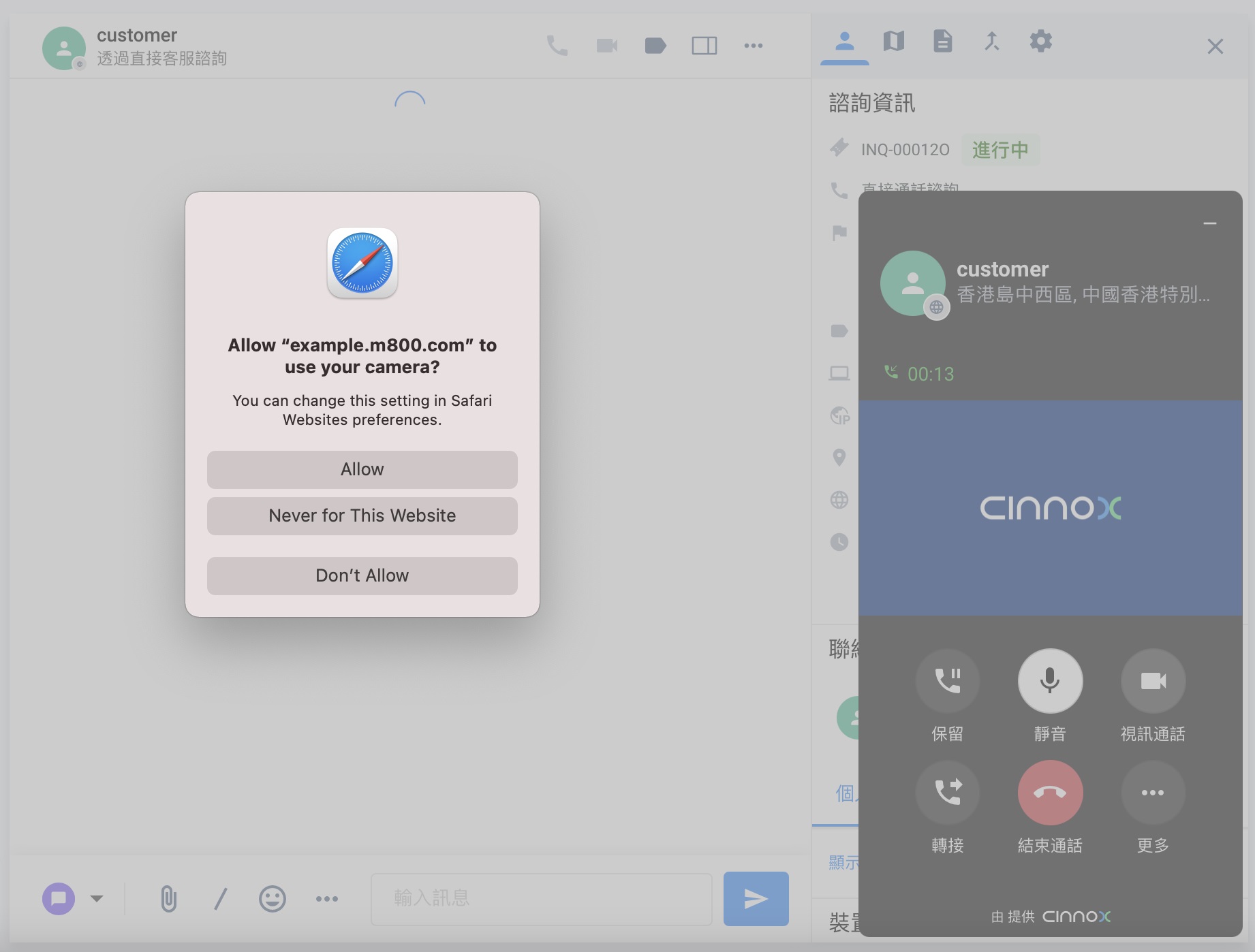Screen dimensions: 1255x952
Task: Click the purple chat channel icon
Action: click(59, 899)
